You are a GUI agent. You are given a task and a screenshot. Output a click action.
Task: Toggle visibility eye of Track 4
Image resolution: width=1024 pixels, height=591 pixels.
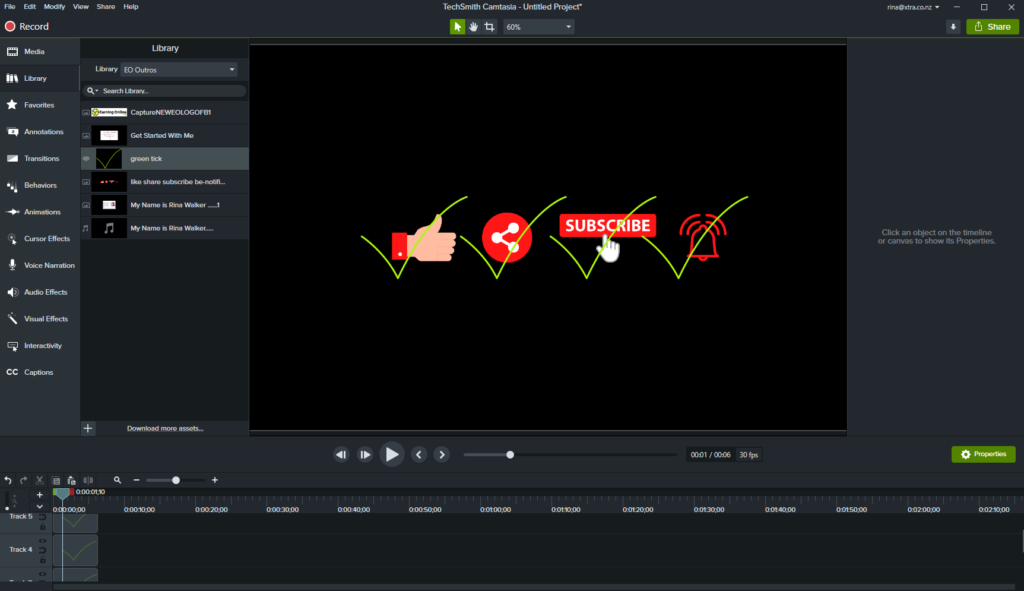[x=42, y=541]
